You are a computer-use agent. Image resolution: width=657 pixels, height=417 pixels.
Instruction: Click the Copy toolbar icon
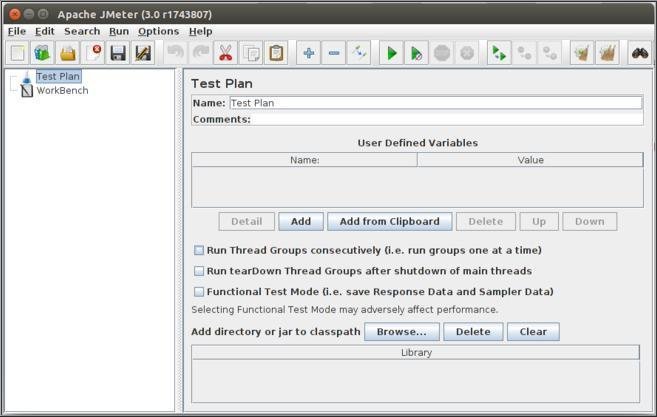point(251,53)
